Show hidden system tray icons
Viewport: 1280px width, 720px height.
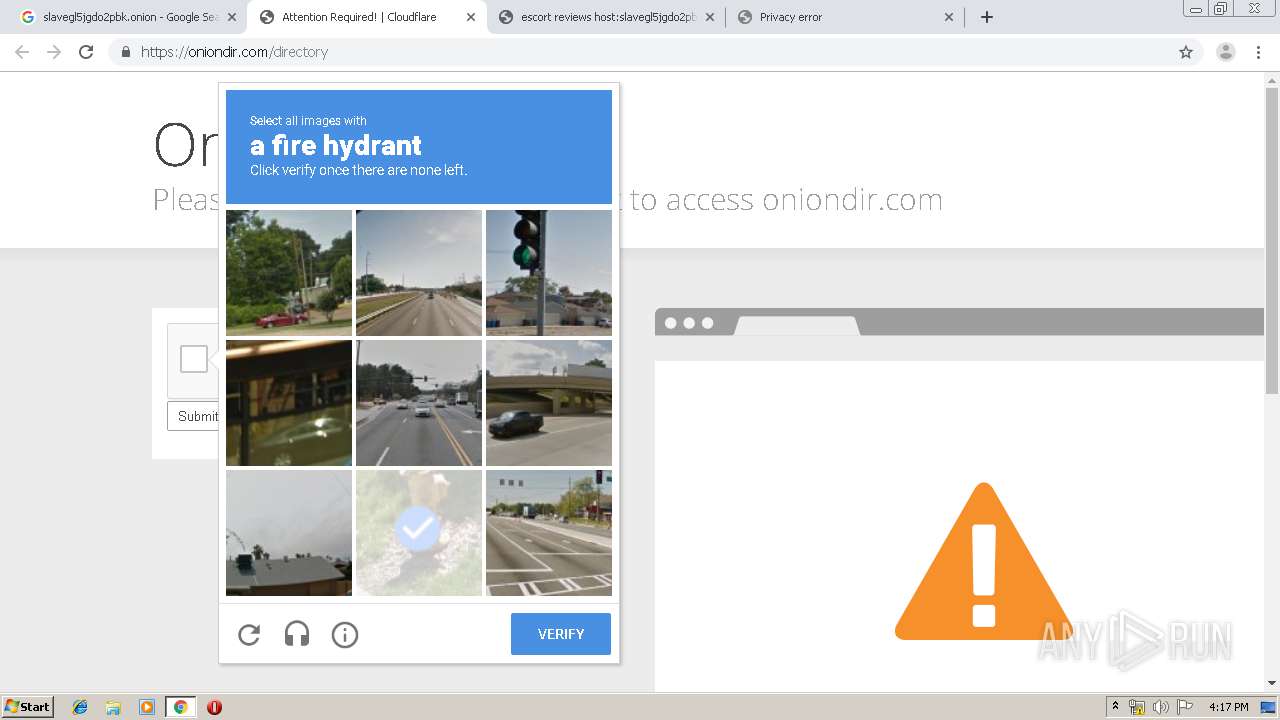pos(1115,707)
